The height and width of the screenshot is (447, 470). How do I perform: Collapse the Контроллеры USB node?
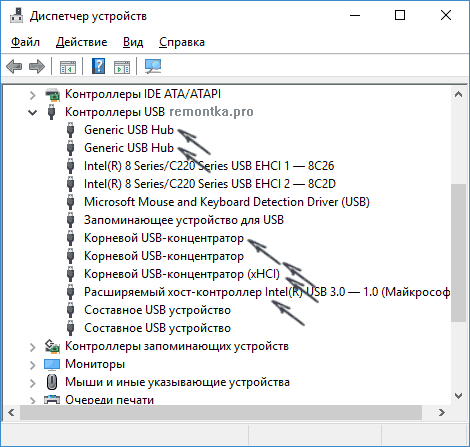(x=32, y=113)
